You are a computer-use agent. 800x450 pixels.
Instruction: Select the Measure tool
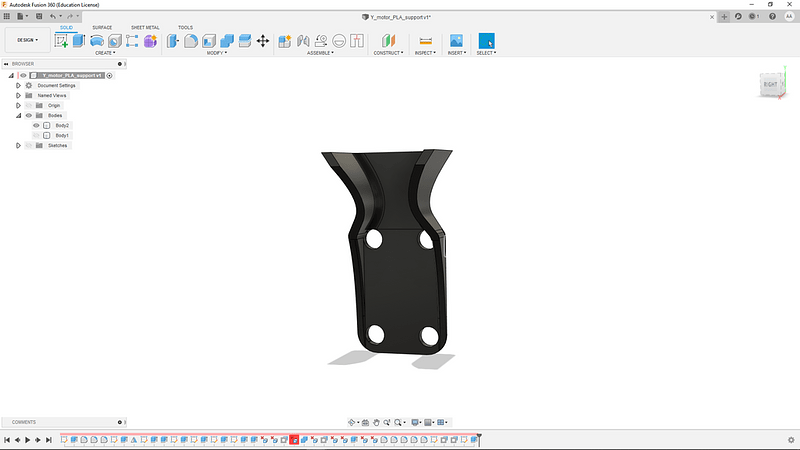pos(426,41)
